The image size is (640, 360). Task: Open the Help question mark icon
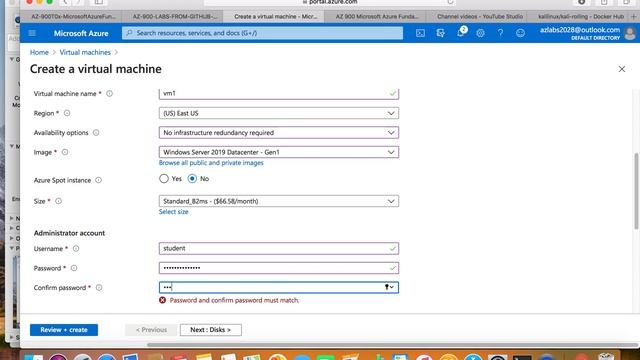point(500,33)
